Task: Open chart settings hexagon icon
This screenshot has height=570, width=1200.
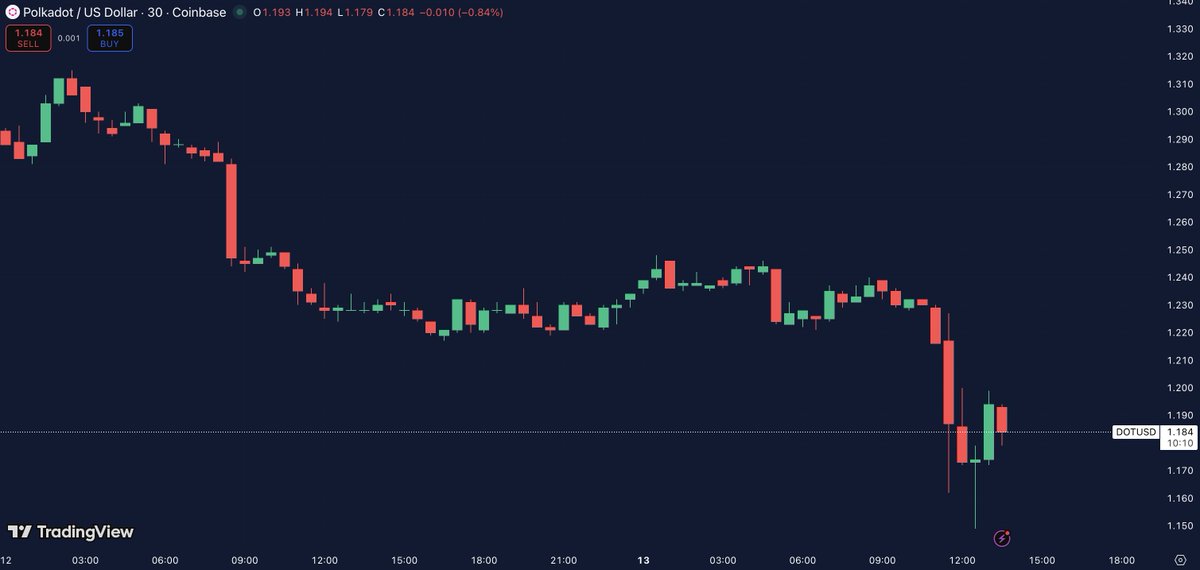Action: [1180, 559]
